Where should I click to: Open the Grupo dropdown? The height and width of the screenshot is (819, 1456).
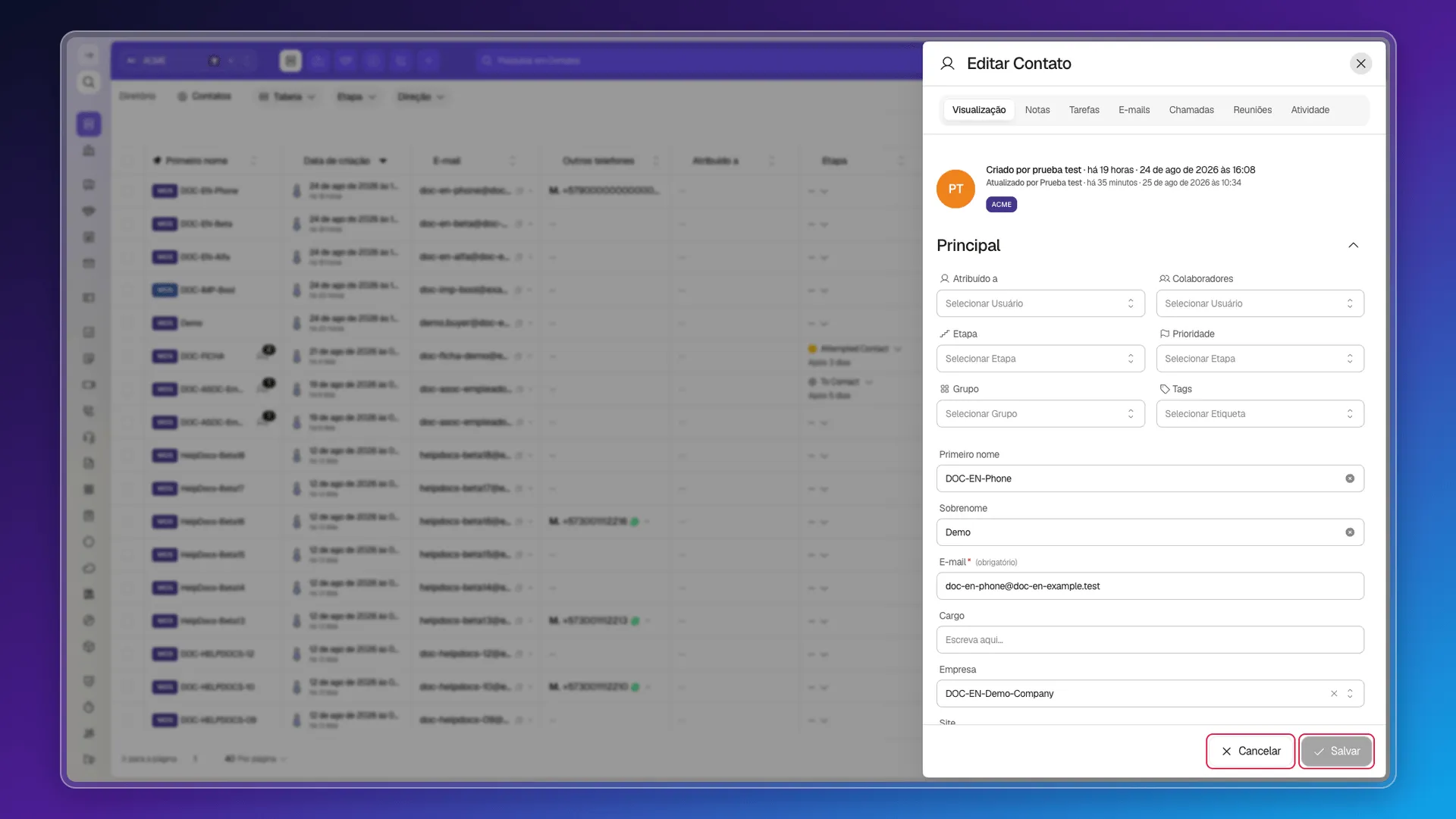click(x=1040, y=414)
